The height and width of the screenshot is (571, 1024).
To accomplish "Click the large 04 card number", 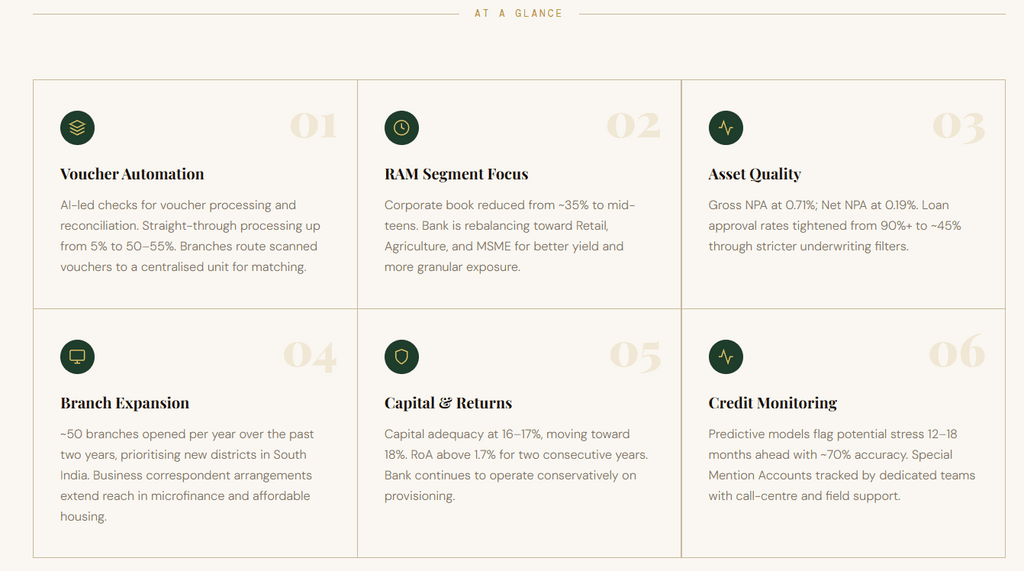I will click(x=310, y=355).
